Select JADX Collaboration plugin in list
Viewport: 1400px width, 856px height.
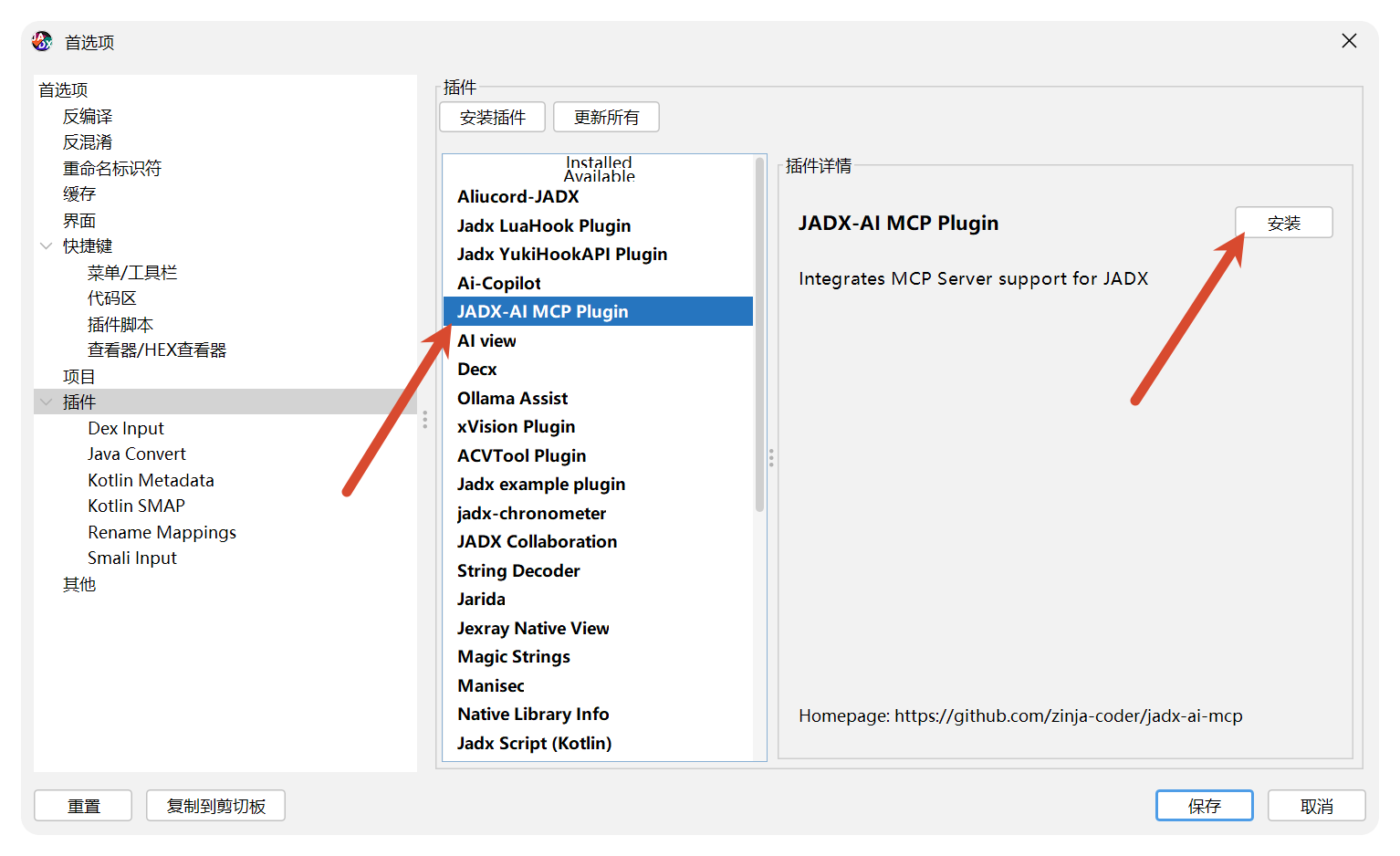click(598, 542)
